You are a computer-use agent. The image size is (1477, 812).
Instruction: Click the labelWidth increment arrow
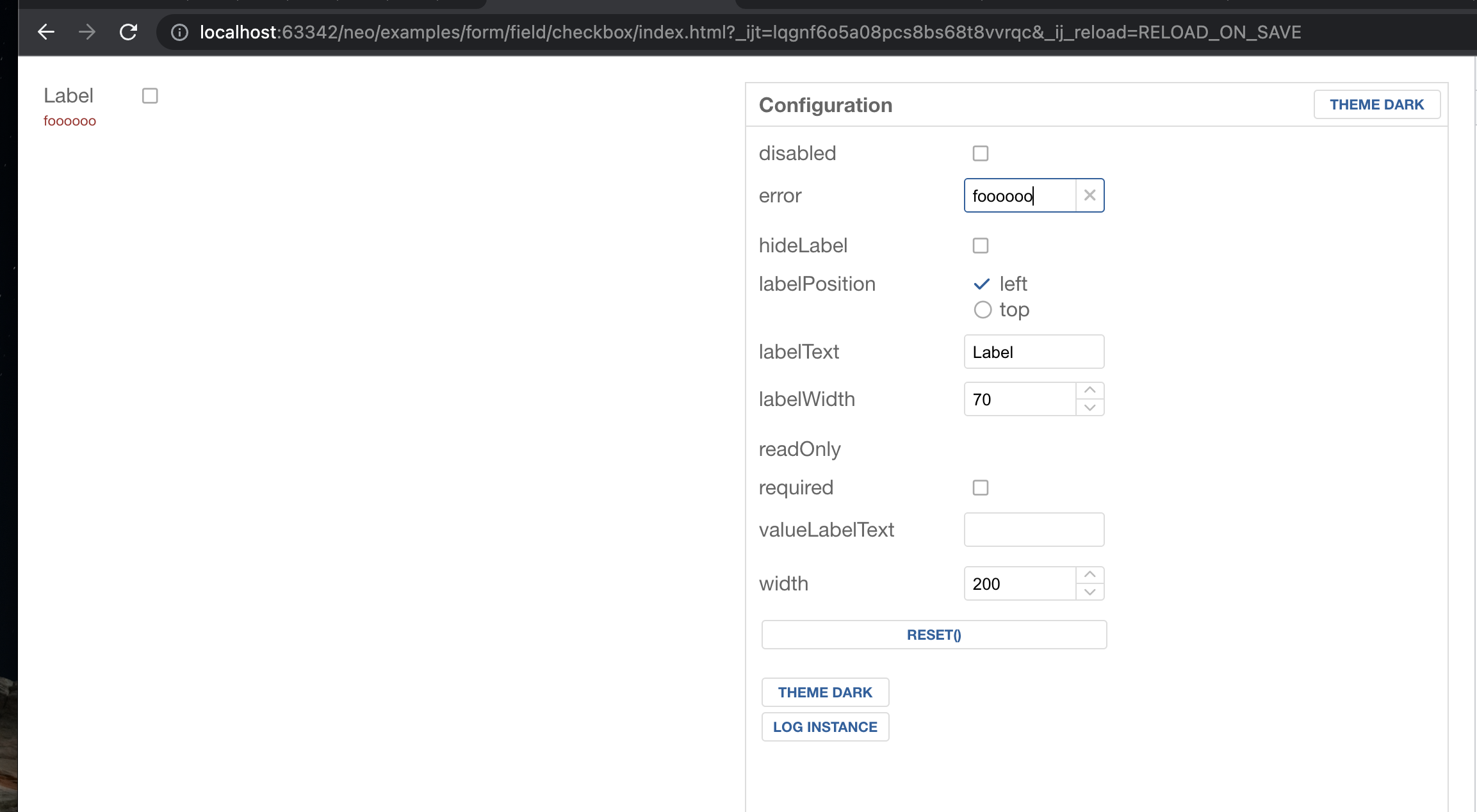[1089, 389]
